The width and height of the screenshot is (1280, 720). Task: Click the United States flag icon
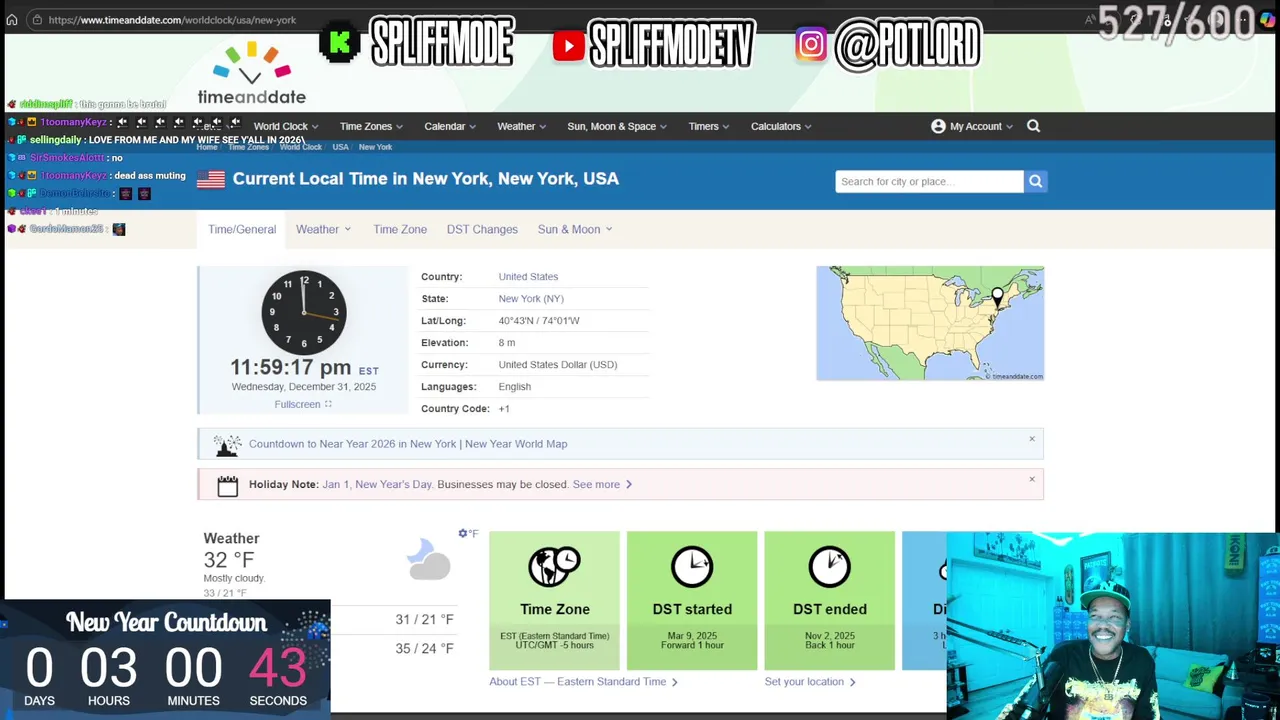211,179
